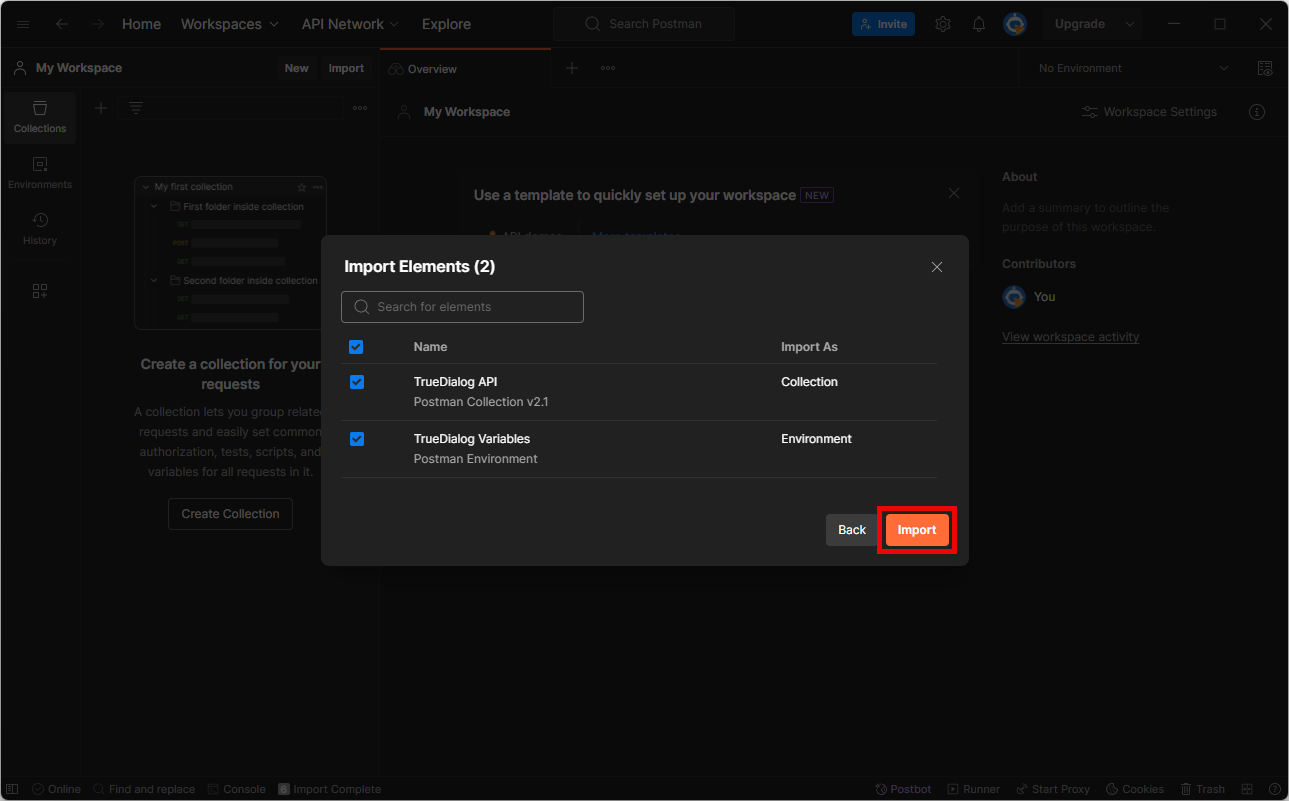Uncheck the TrueDialog API checkbox
1289x801 pixels.
357,382
